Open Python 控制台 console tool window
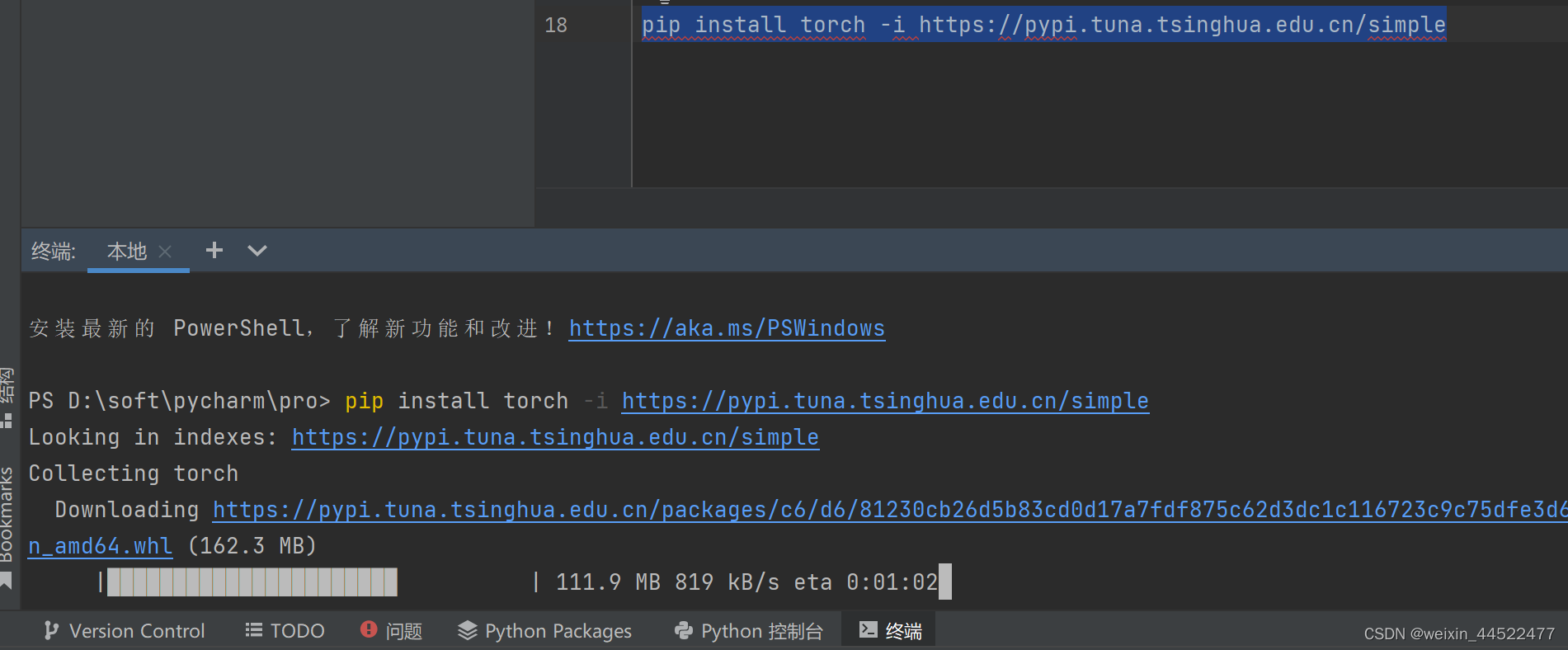The width and height of the screenshot is (1568, 650). pyautogui.click(x=749, y=631)
